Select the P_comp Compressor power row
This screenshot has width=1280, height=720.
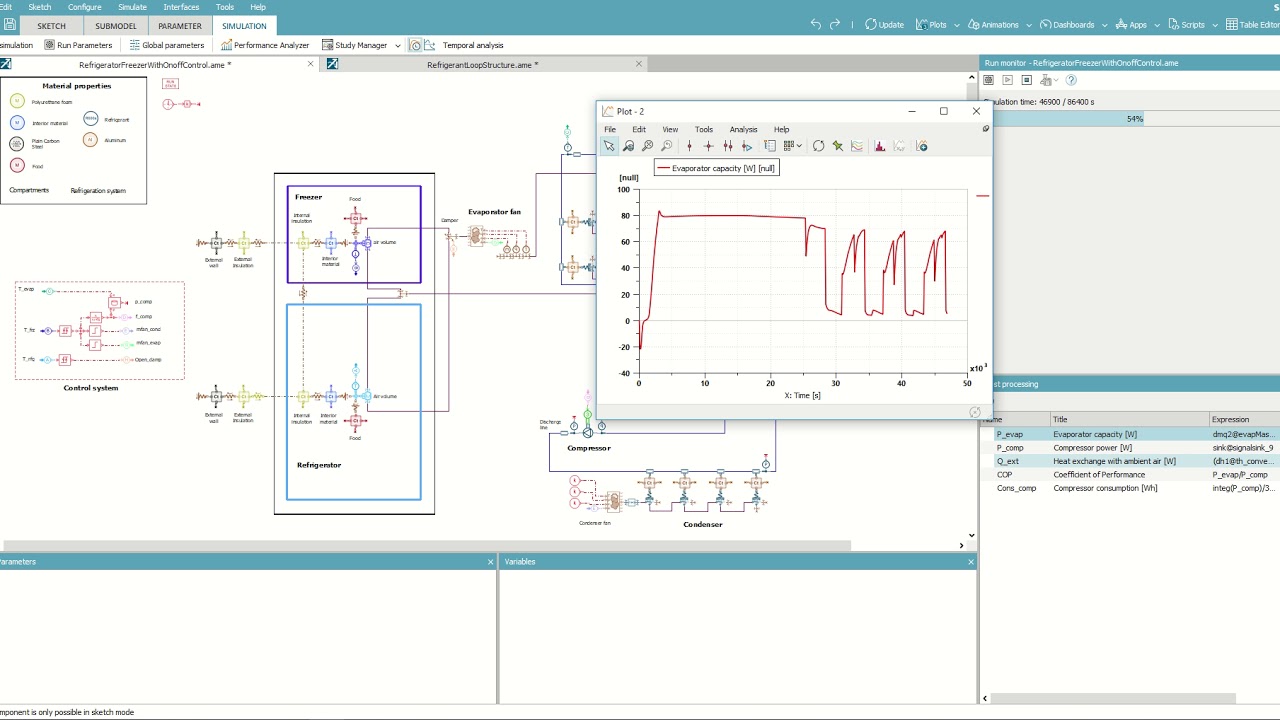pos(1130,448)
